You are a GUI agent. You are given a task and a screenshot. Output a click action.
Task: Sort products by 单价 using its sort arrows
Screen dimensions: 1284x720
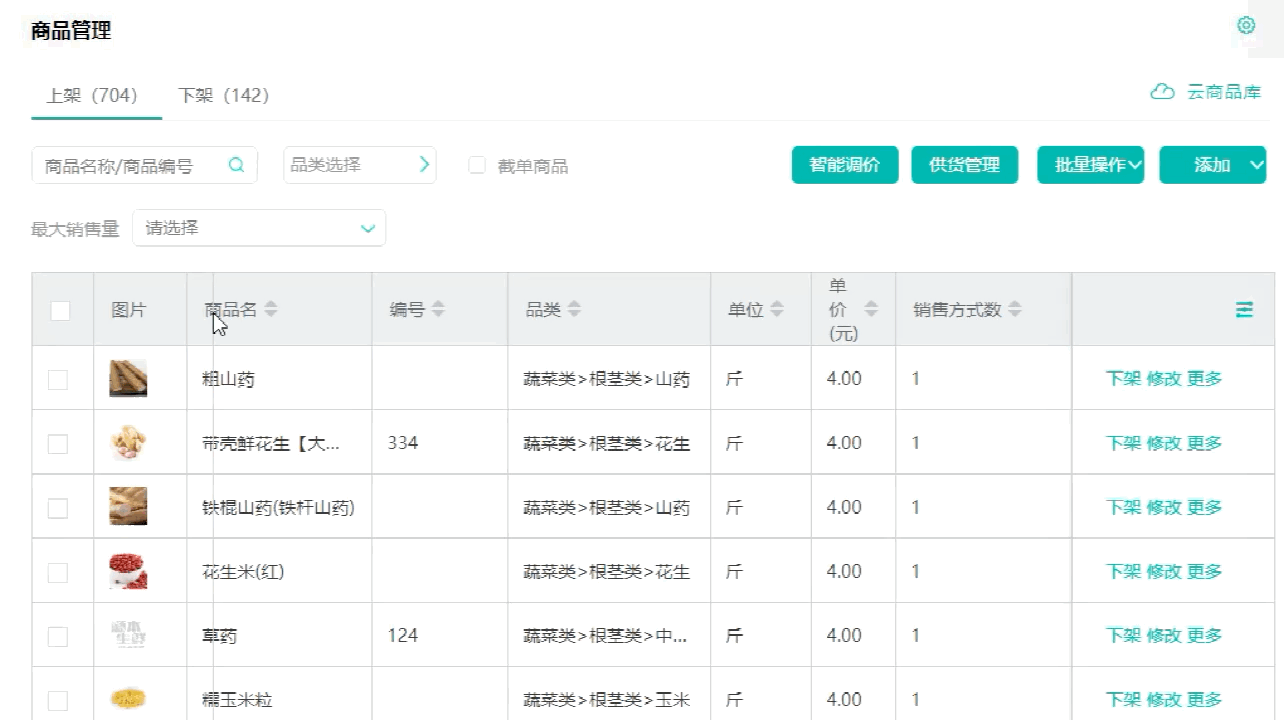[x=871, y=309]
